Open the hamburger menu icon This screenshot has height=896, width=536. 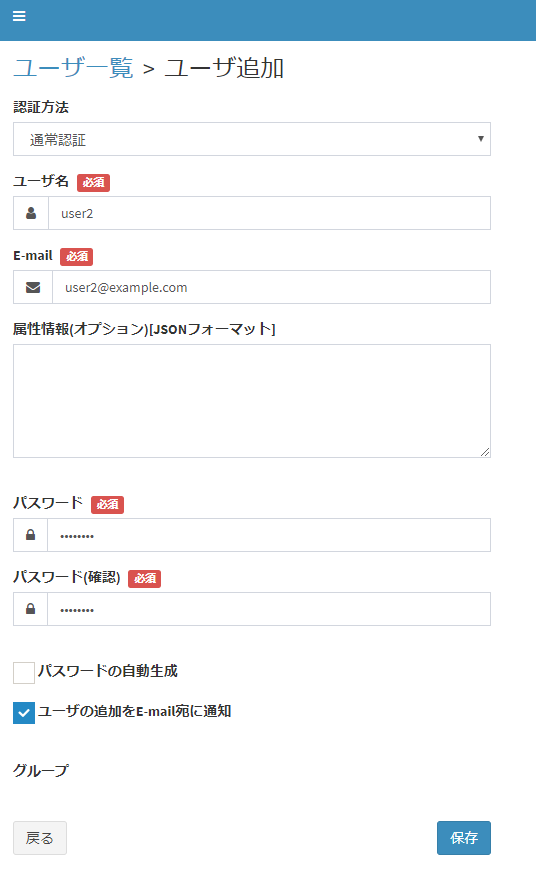tap(19, 16)
